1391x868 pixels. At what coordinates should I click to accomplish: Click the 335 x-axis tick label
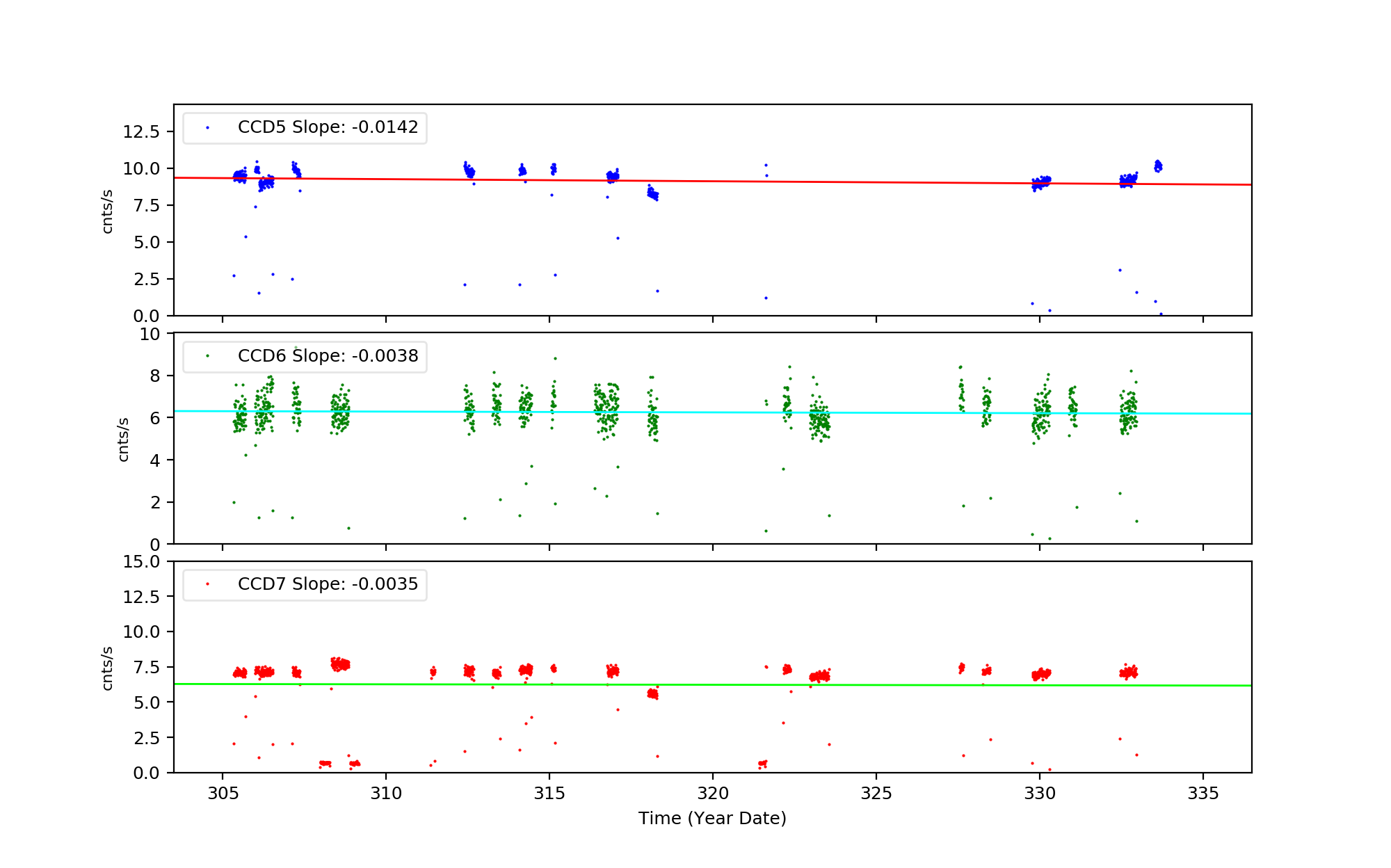1203,794
